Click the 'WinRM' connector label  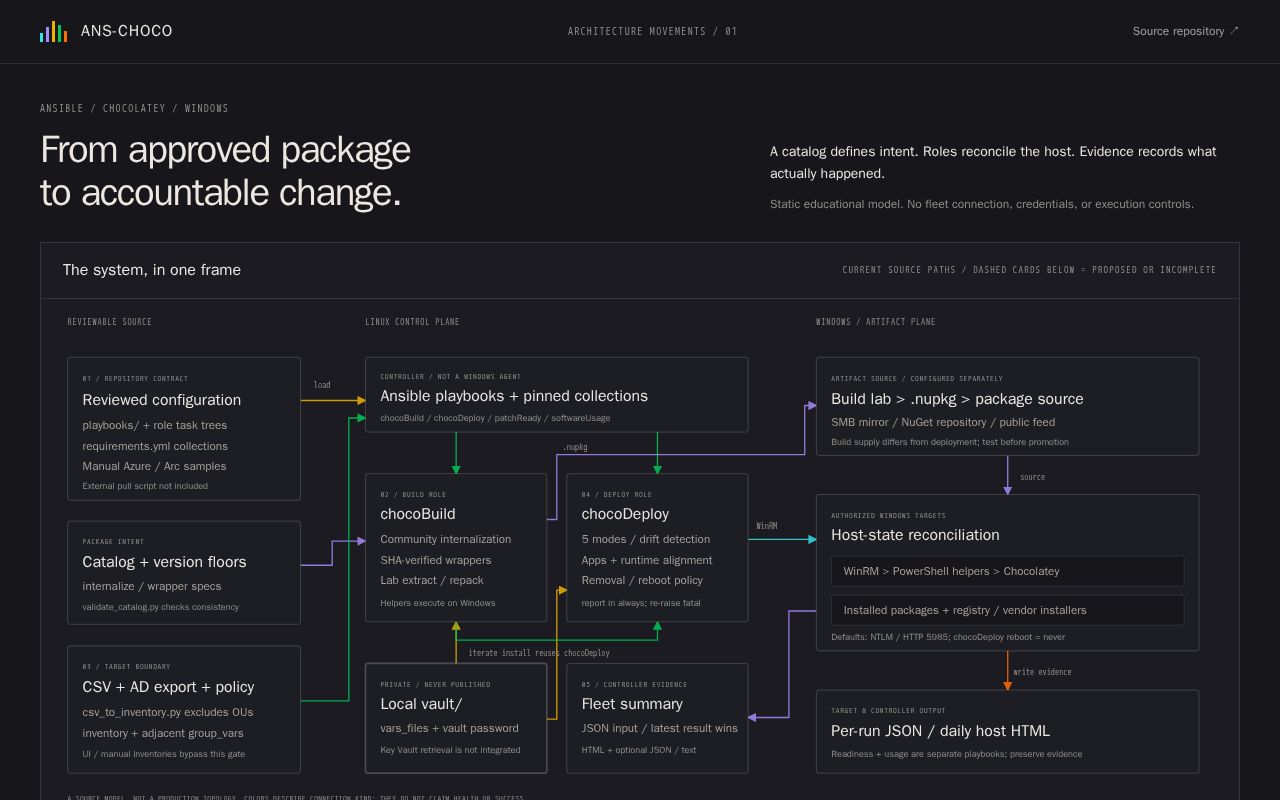click(x=766, y=526)
